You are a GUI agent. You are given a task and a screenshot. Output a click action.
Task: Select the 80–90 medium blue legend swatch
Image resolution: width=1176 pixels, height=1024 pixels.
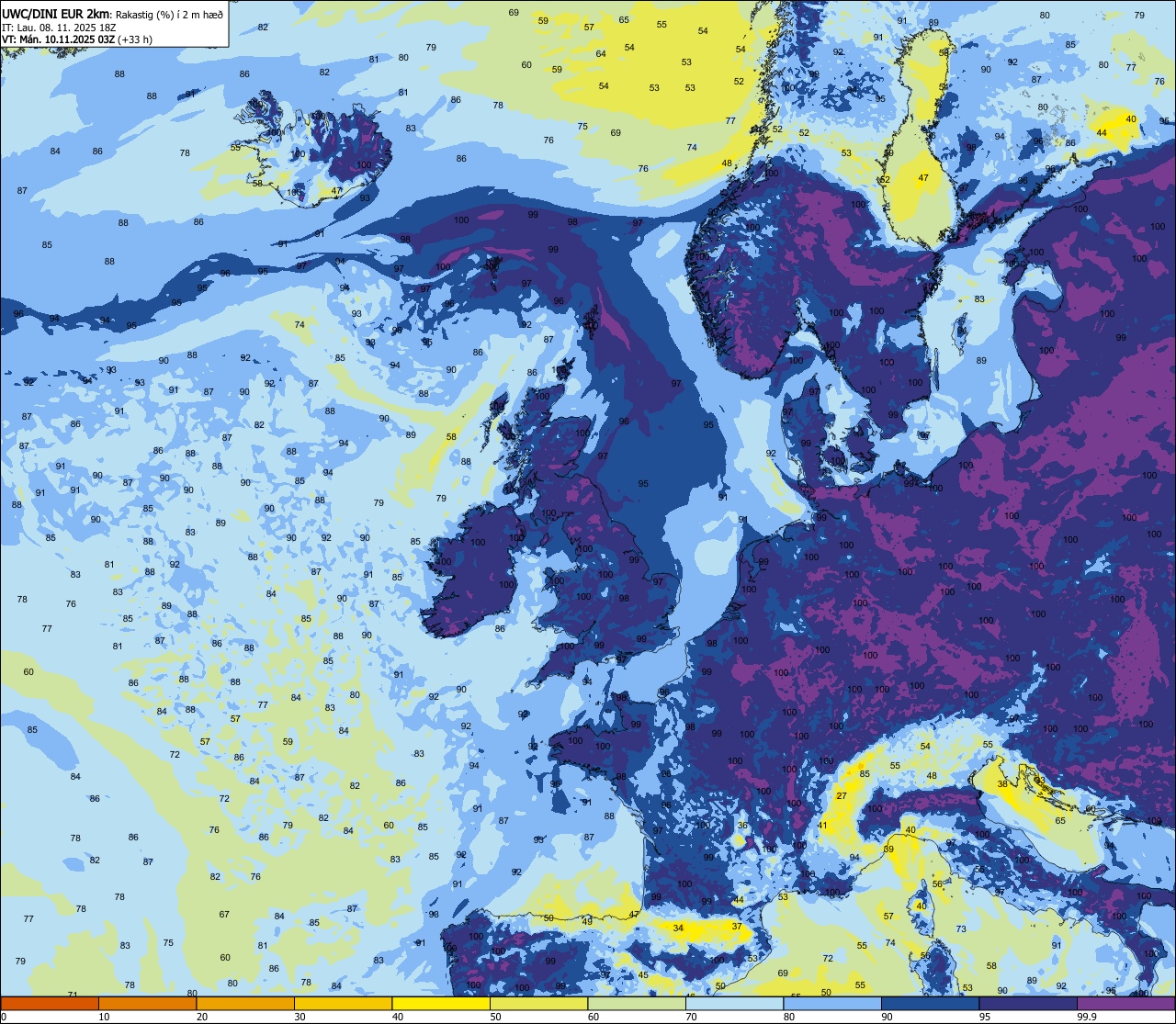tap(832, 1003)
